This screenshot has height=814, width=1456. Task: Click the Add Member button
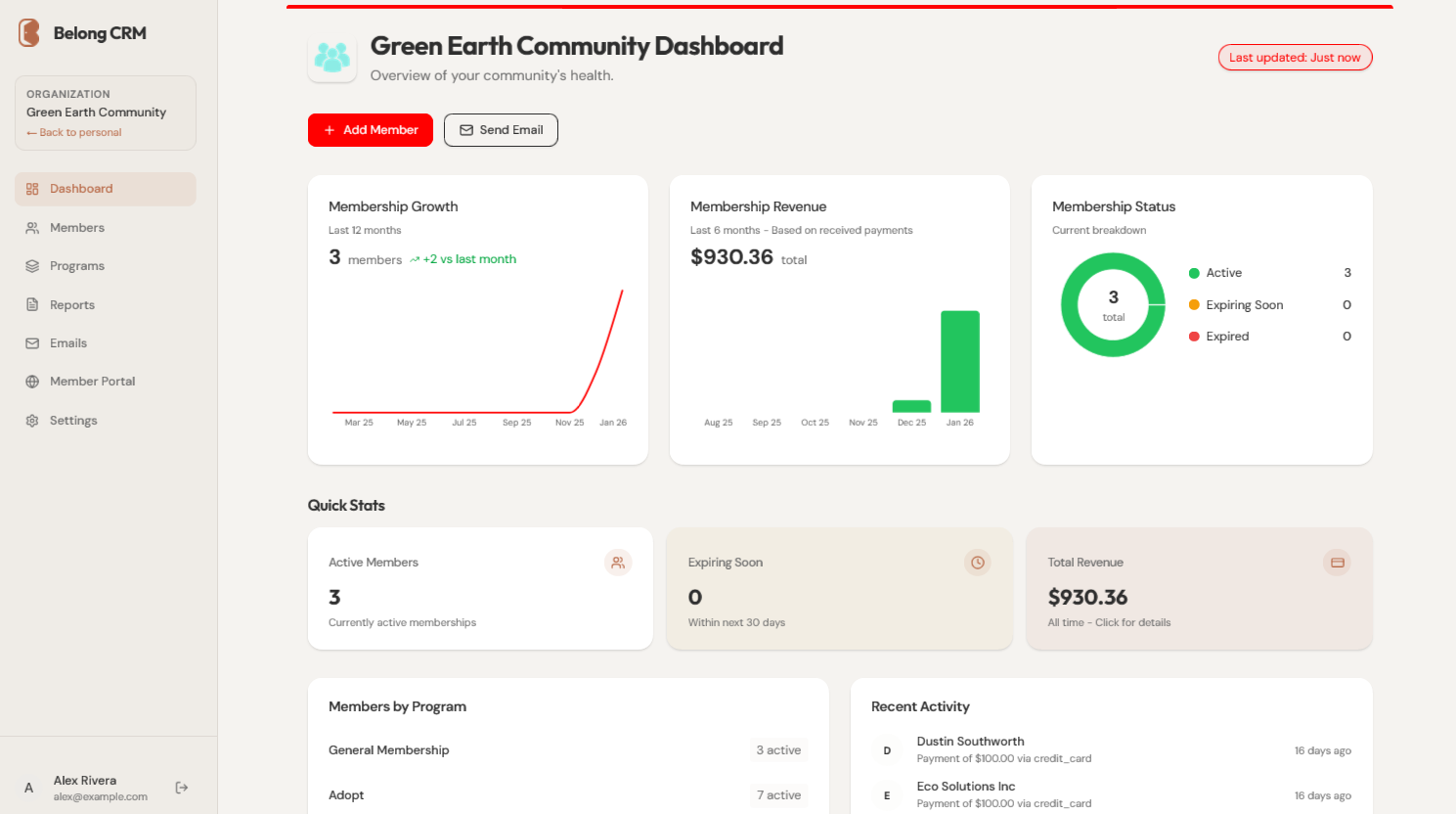point(370,129)
